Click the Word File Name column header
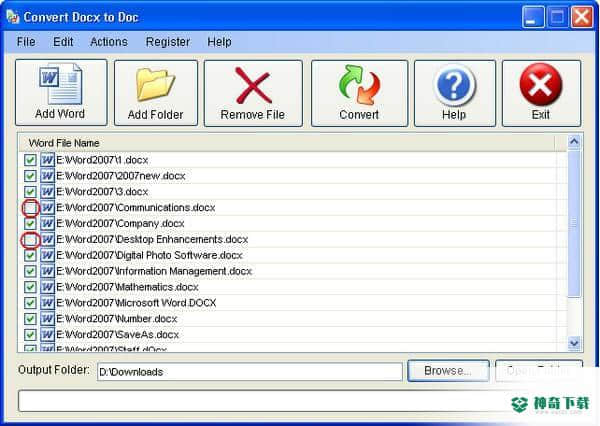Screen dimensions: 600x426 point(287,143)
